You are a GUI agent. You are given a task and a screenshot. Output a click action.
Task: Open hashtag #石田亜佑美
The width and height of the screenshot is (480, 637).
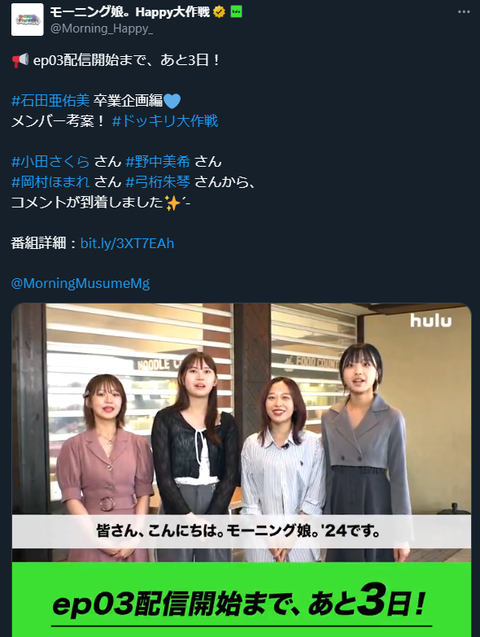50,101
